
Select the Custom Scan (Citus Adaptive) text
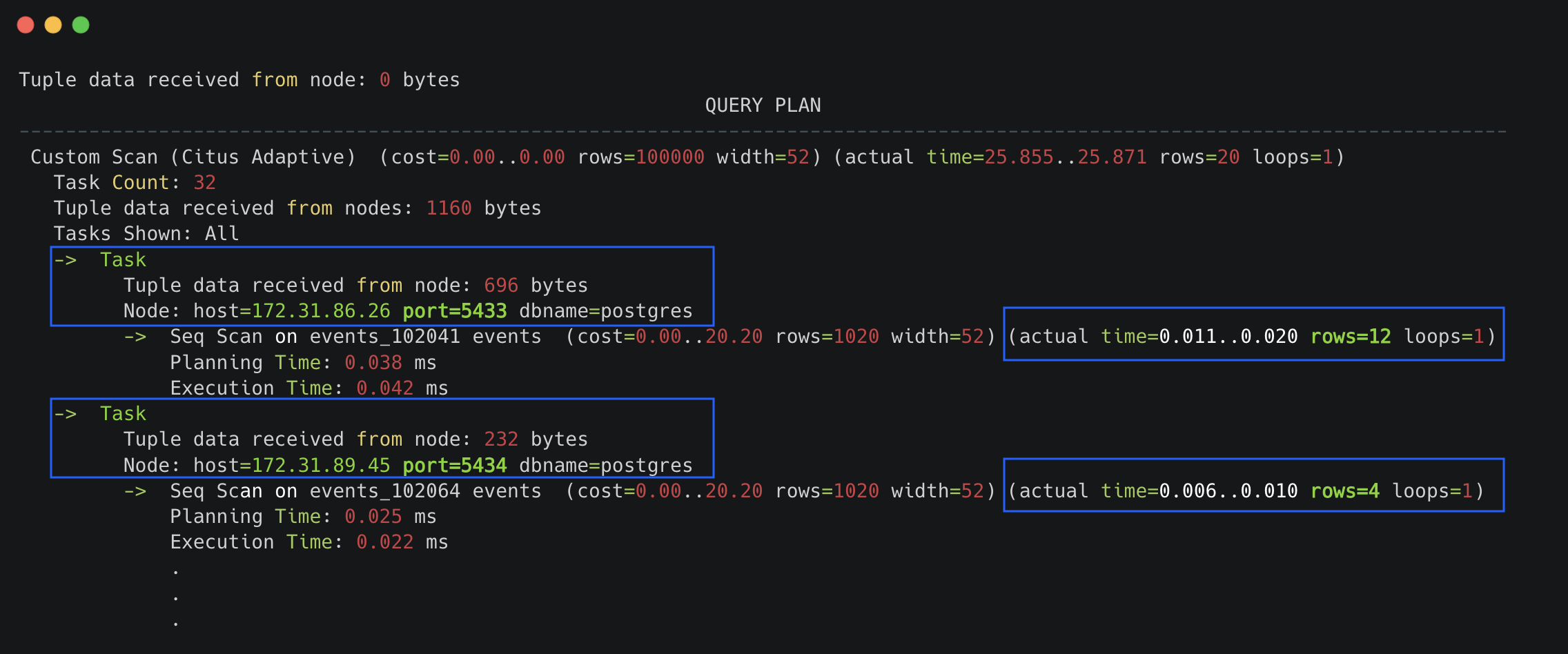[193, 157]
